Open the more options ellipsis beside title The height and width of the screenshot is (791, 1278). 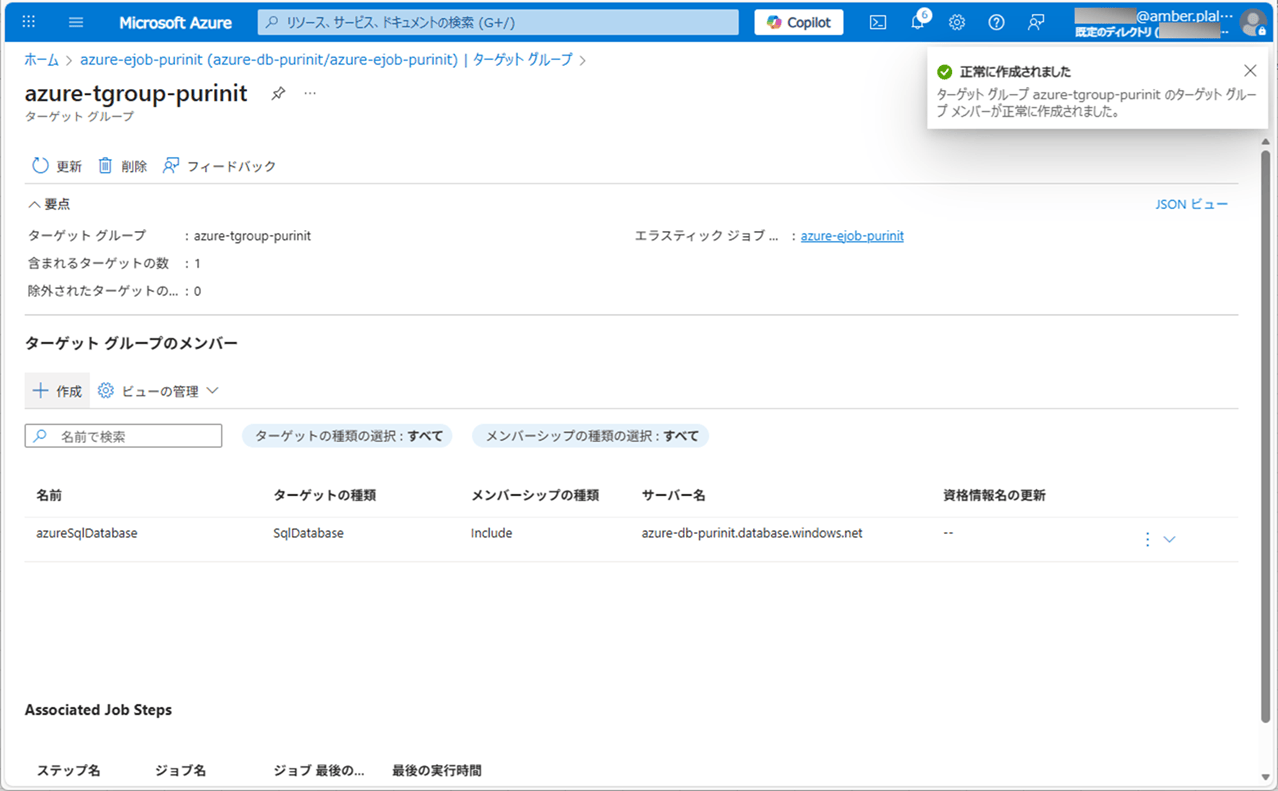point(310,93)
